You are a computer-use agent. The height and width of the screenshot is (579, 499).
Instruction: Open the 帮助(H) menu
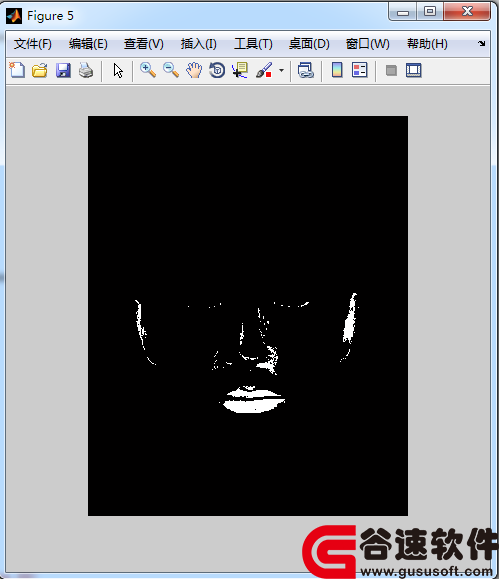[427, 44]
